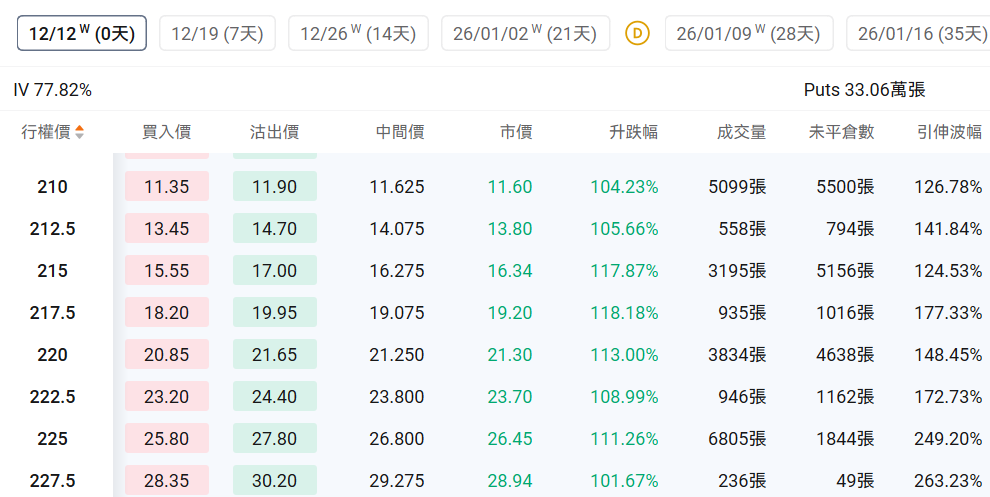This screenshot has width=990, height=497.
Task: Click the 20.85 bid price for strike 220
Action: (x=167, y=355)
